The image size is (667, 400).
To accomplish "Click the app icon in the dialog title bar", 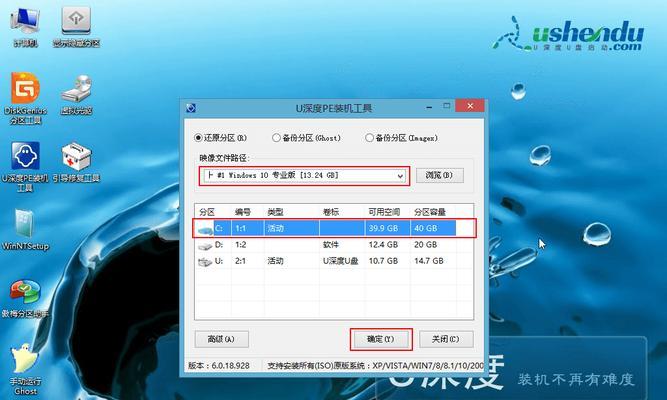I will pyautogui.click(x=191, y=108).
